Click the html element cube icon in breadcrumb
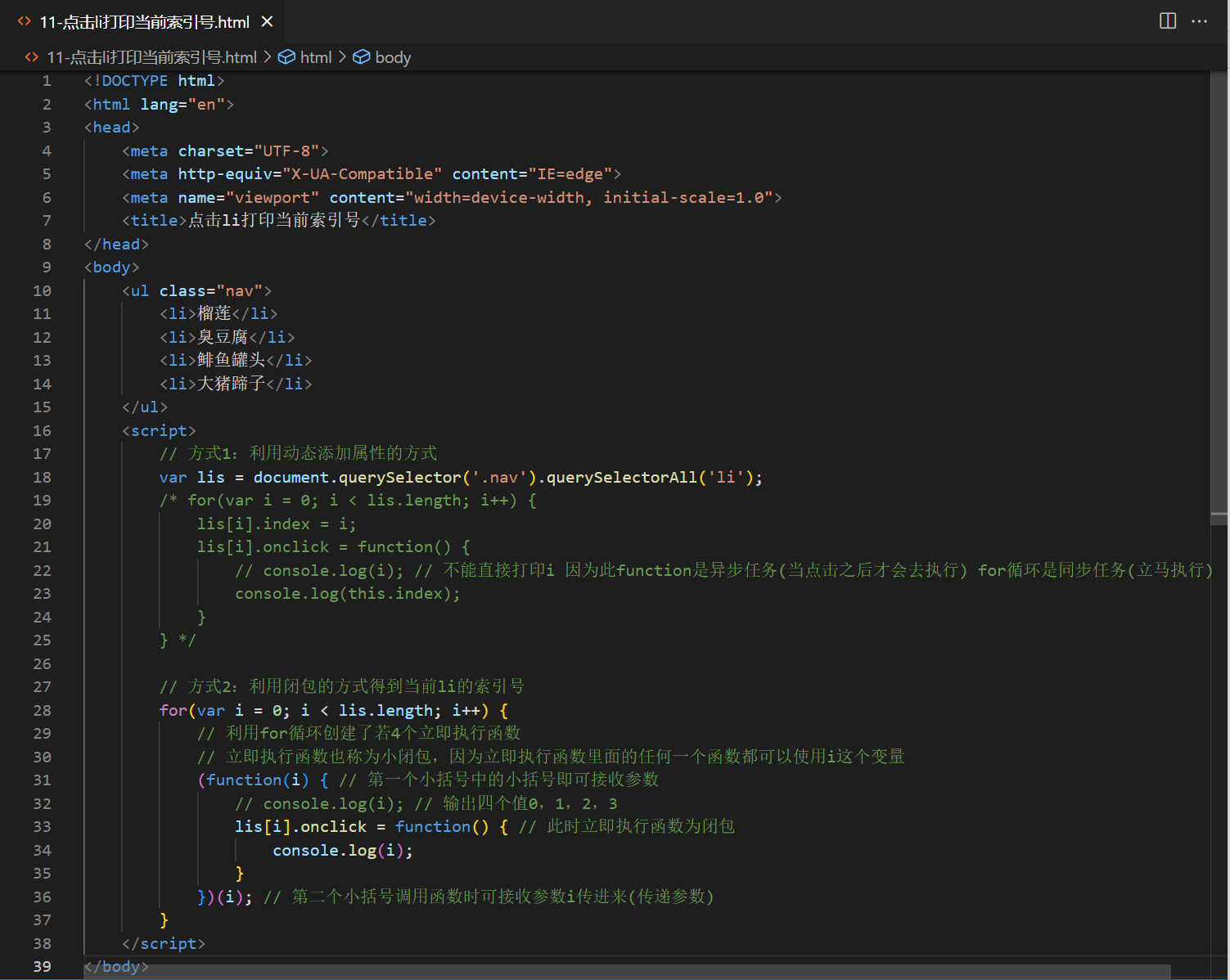This screenshot has height=980, width=1230. (286, 57)
